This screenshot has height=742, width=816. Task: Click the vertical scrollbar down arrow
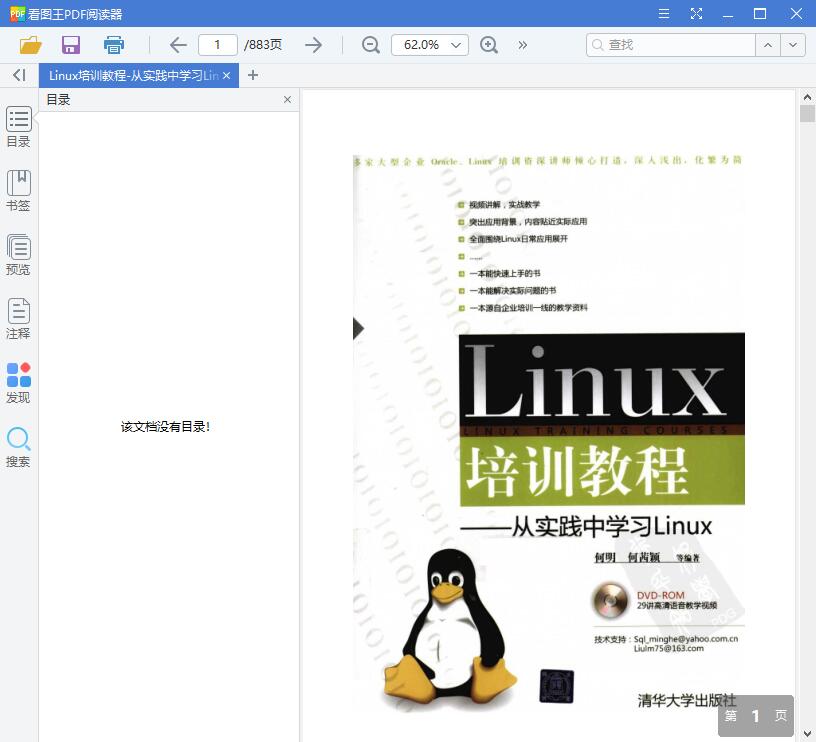pos(807,734)
